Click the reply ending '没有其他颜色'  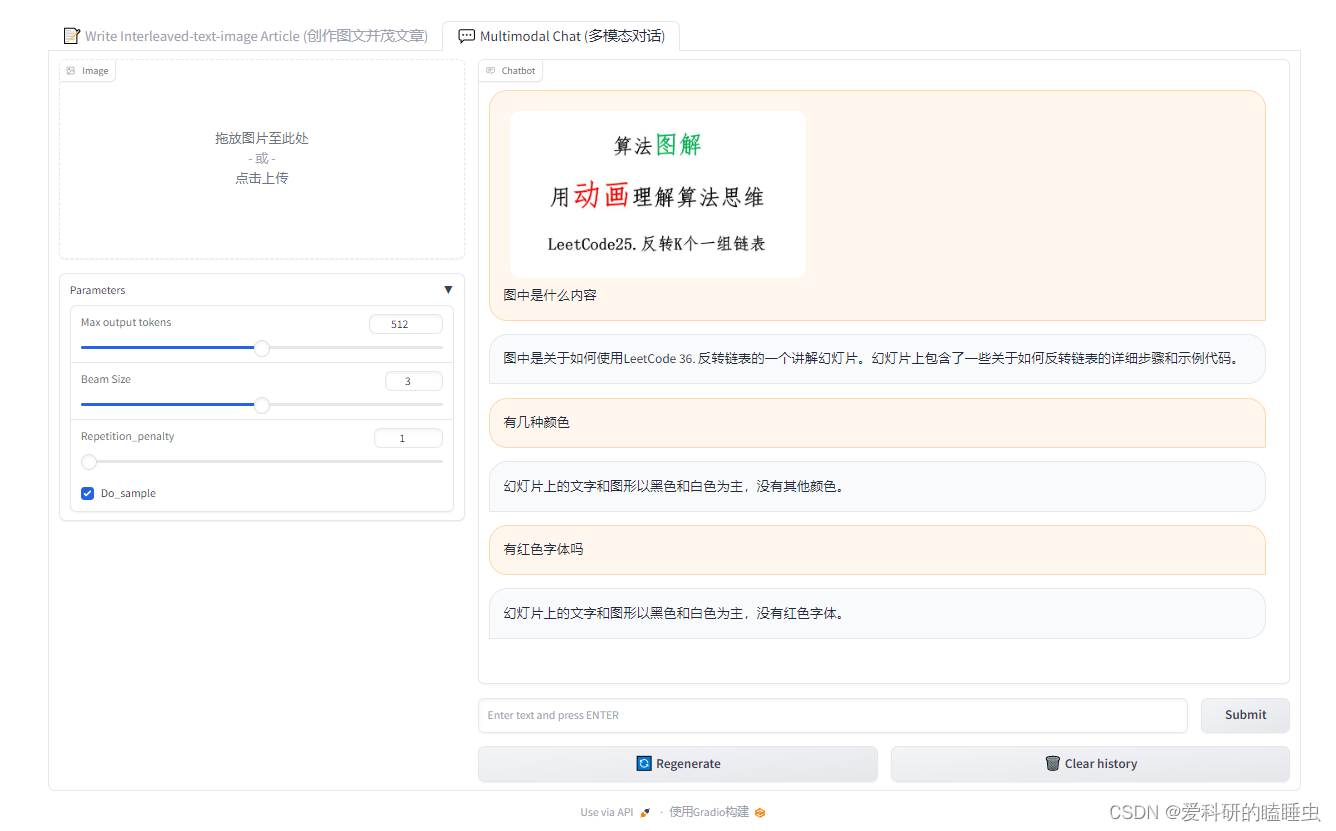pos(877,486)
